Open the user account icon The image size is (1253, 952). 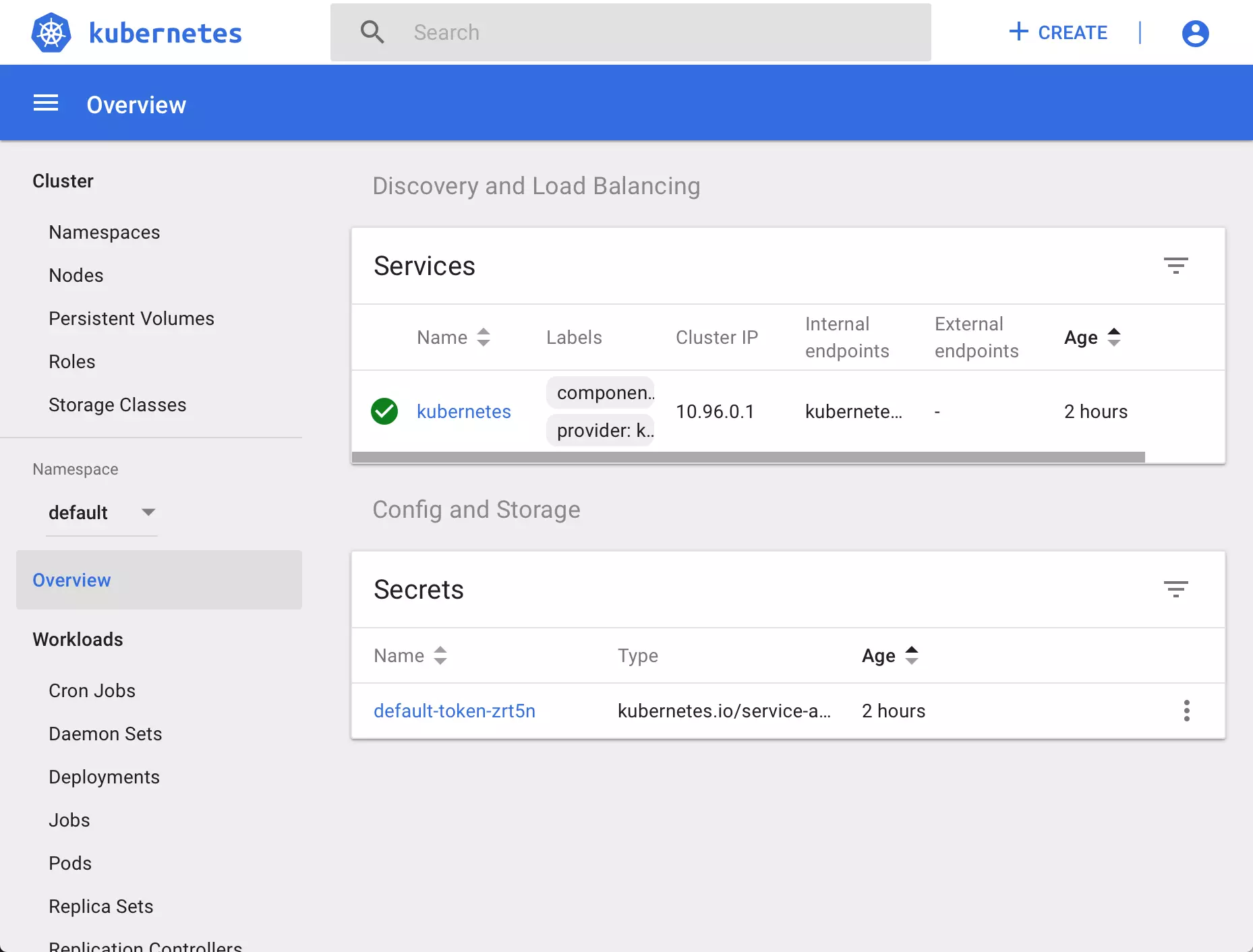click(1195, 33)
